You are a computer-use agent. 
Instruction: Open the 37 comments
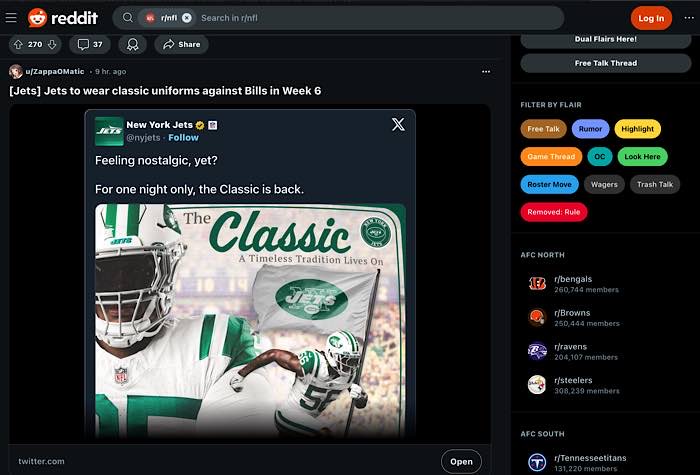pos(90,44)
